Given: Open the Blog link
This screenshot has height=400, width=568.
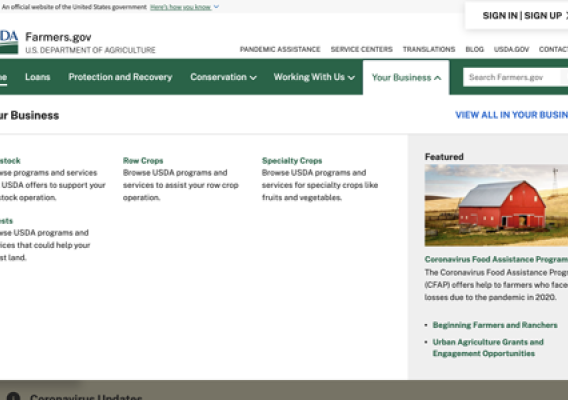Looking at the screenshot, I should pyautogui.click(x=475, y=49).
